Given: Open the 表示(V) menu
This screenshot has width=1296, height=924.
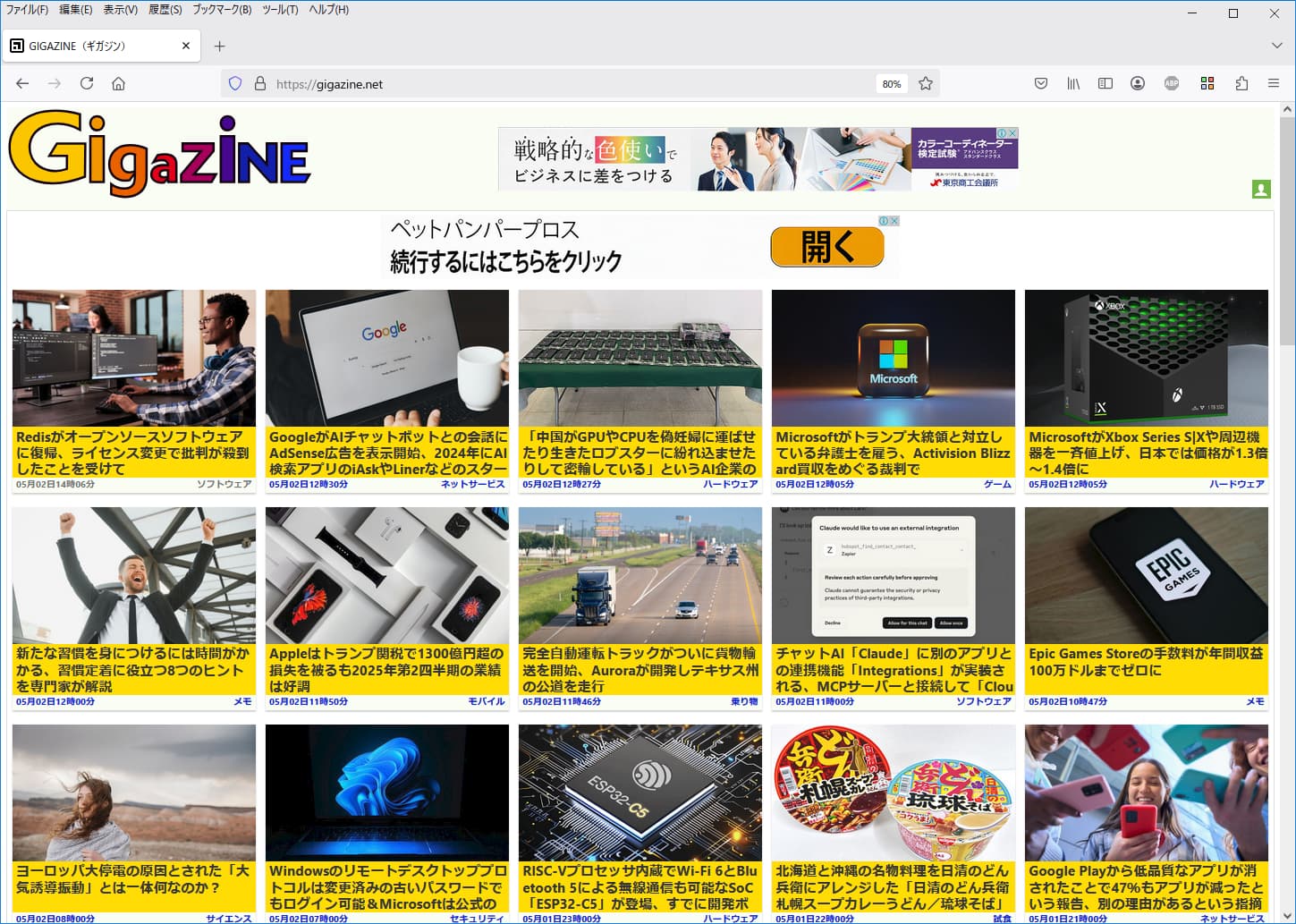Looking at the screenshot, I should click(120, 10).
